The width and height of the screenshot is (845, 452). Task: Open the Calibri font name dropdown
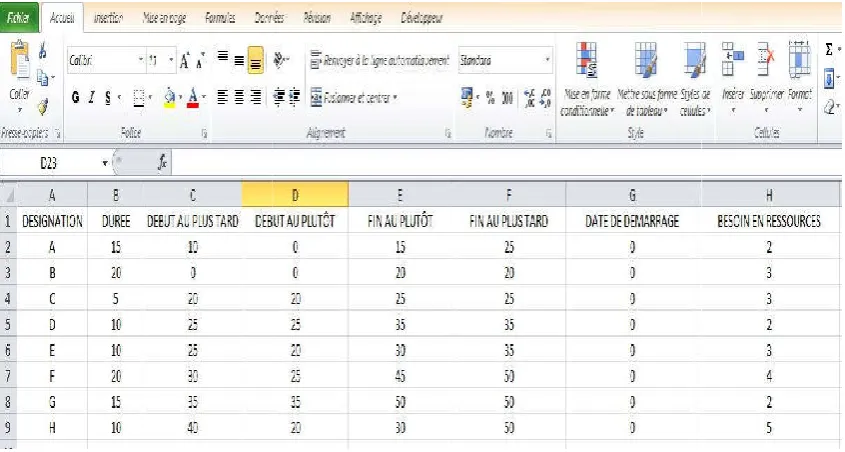tap(141, 60)
